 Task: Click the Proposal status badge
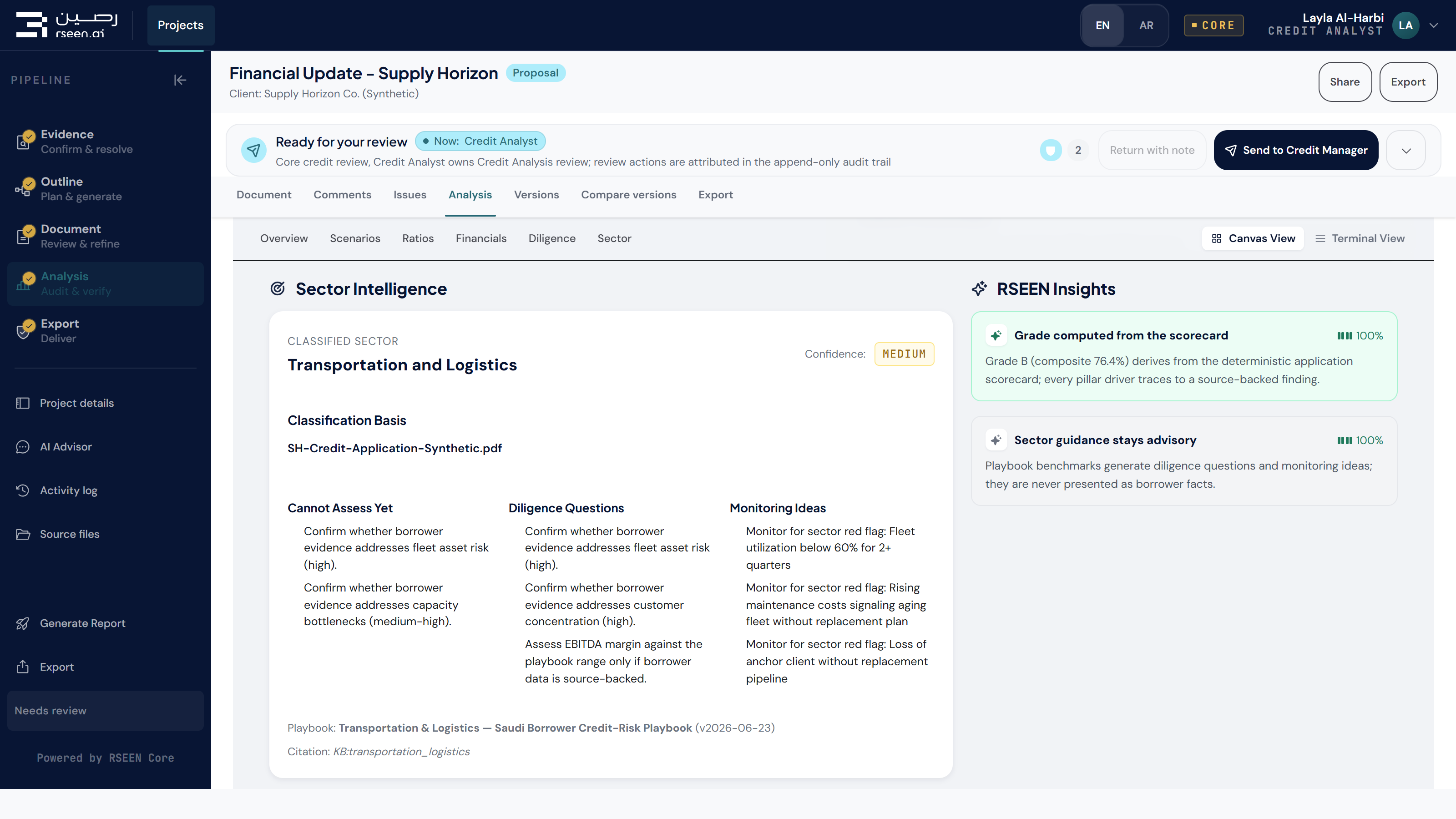[535, 73]
